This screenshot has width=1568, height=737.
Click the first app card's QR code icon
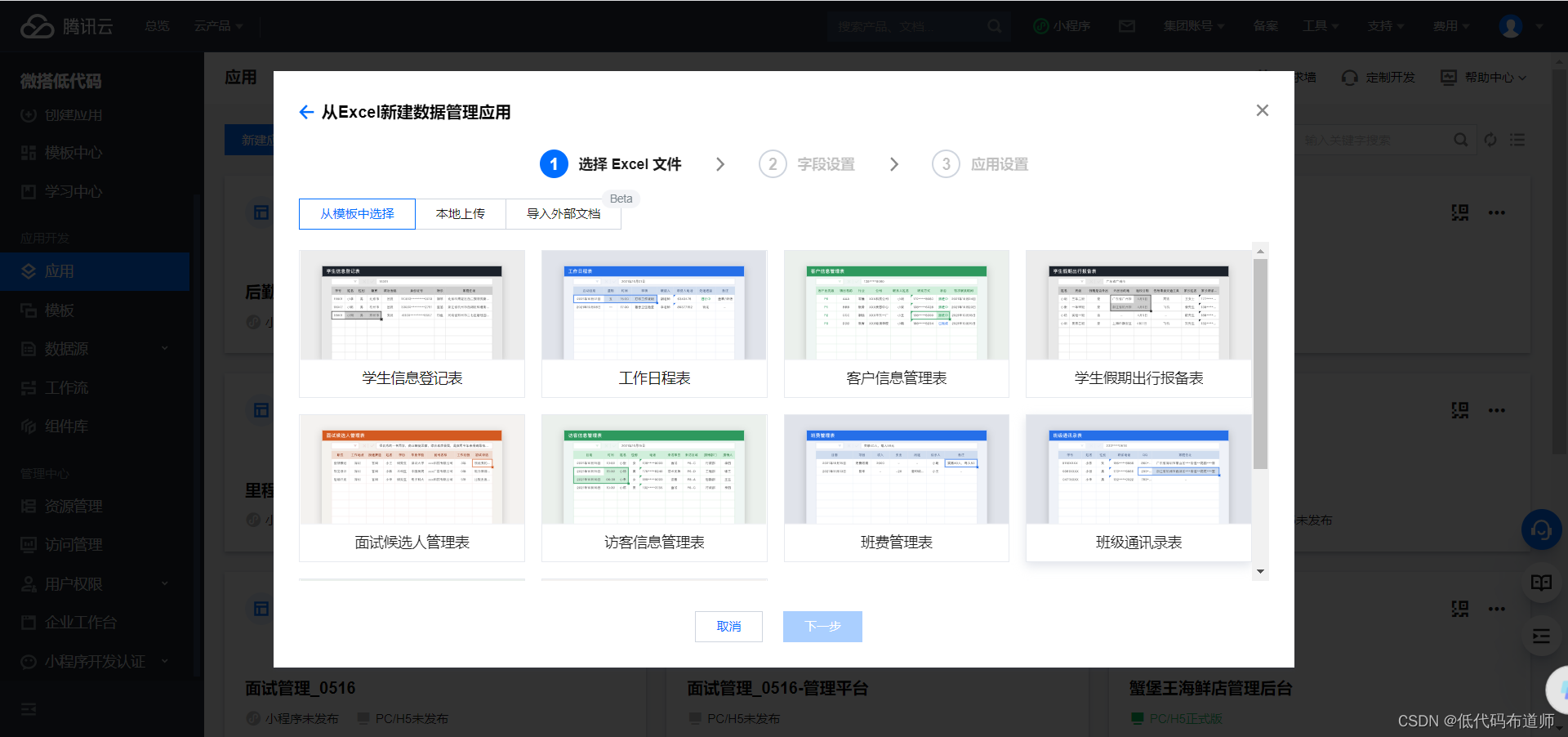click(1460, 212)
